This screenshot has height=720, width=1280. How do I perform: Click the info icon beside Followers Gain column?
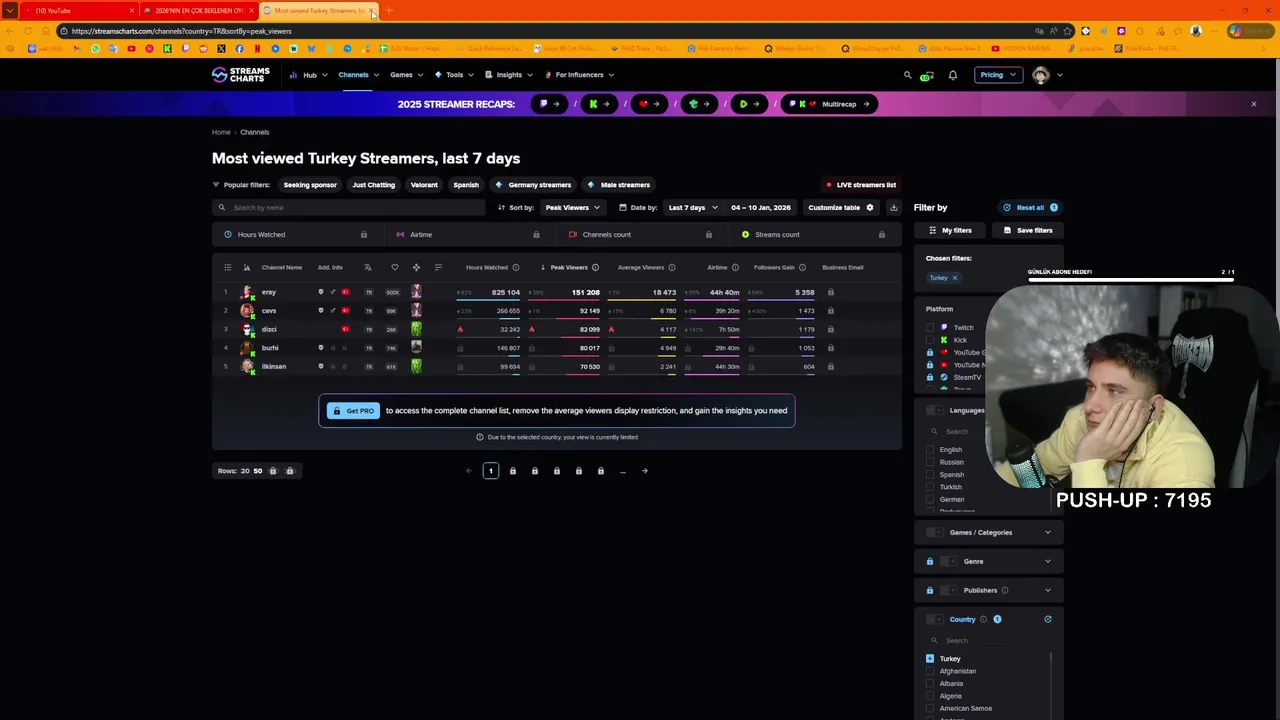click(x=802, y=267)
